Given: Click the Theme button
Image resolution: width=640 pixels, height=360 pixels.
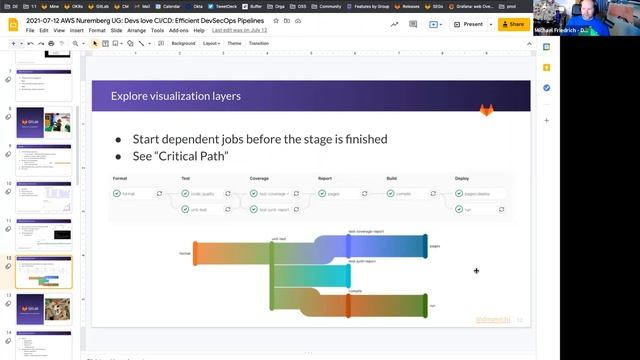Looking at the screenshot, I should 234,43.
